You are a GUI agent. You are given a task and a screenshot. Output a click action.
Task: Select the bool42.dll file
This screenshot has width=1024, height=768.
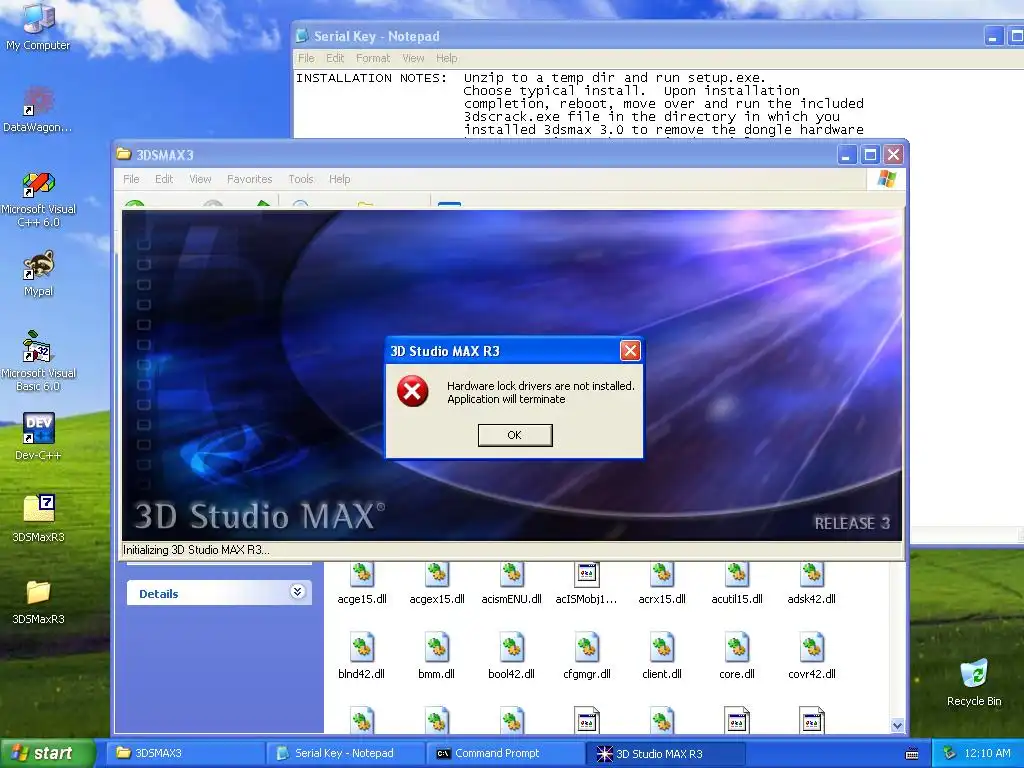511,656
